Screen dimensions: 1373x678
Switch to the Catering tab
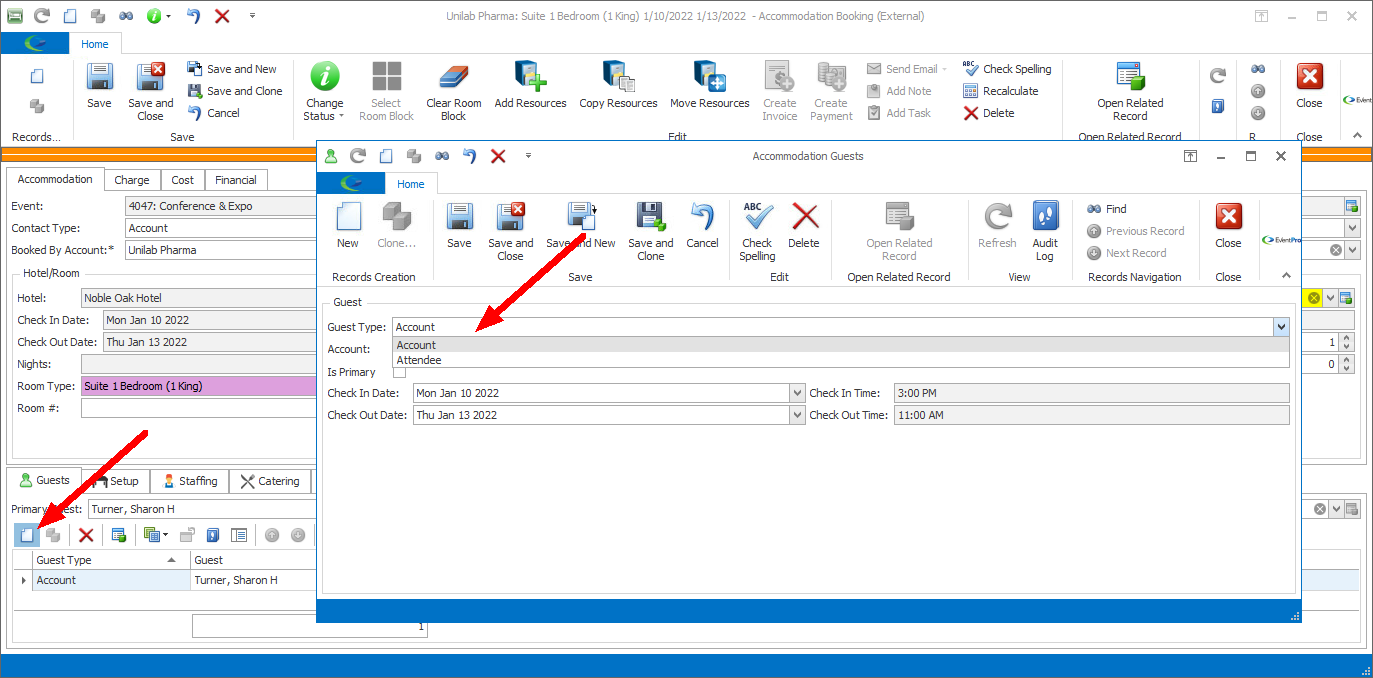point(270,481)
